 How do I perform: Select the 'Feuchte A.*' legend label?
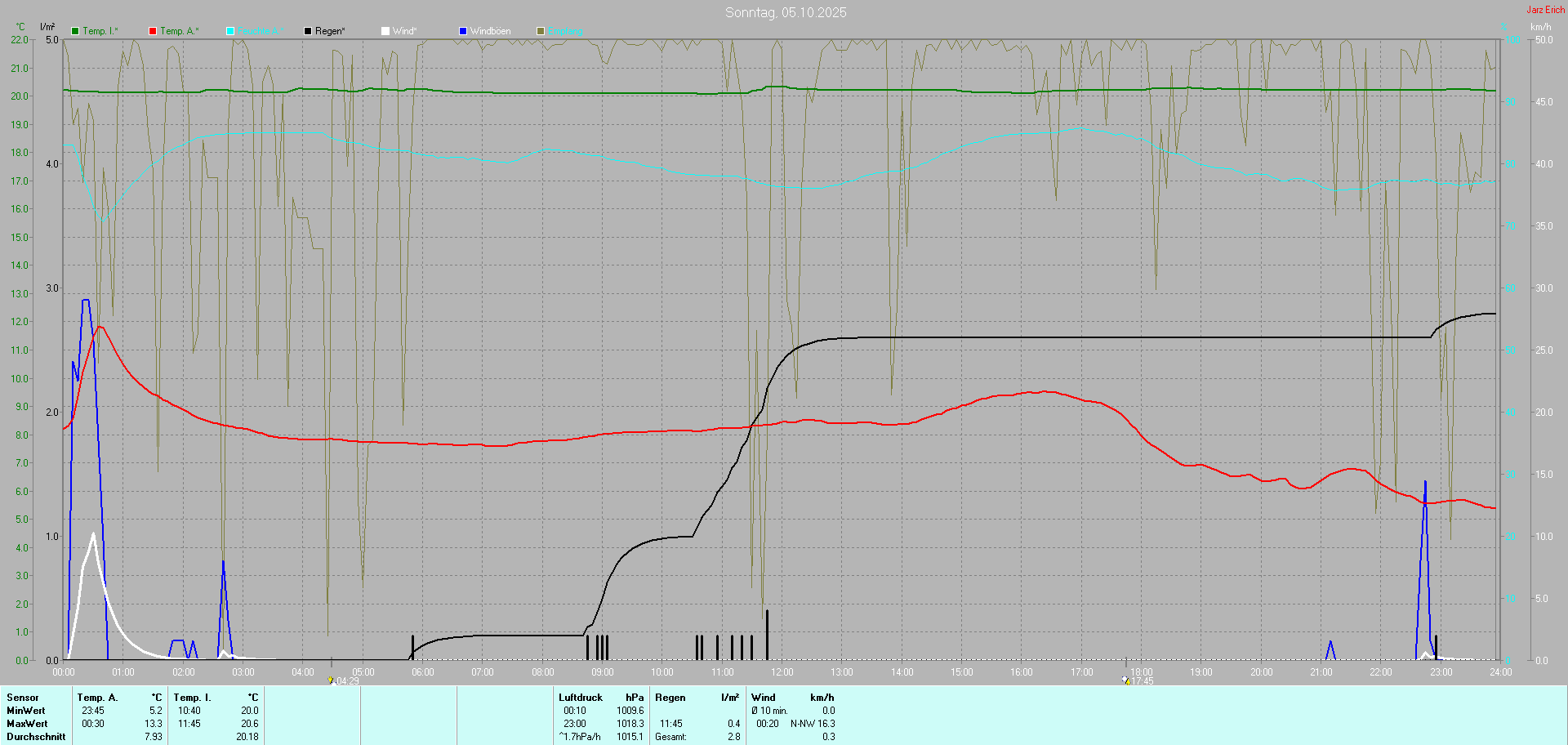[261, 31]
